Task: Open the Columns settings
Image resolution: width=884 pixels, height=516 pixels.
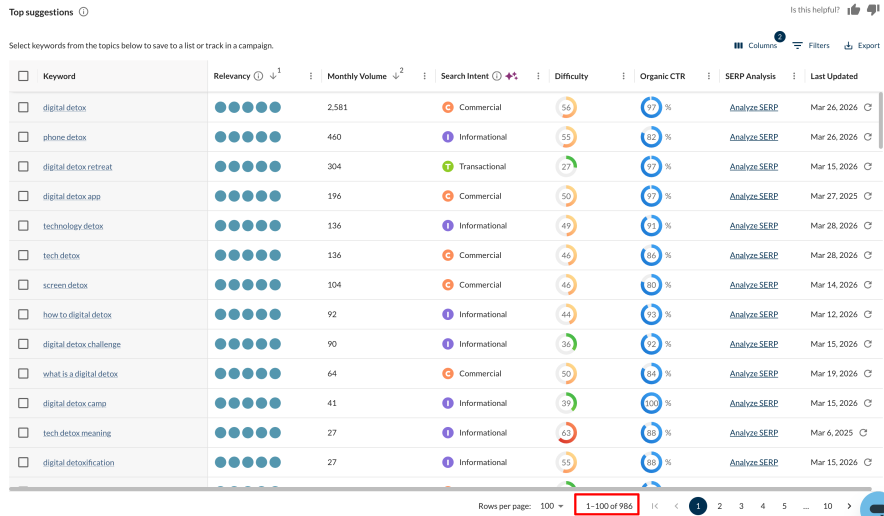Action: (755, 46)
